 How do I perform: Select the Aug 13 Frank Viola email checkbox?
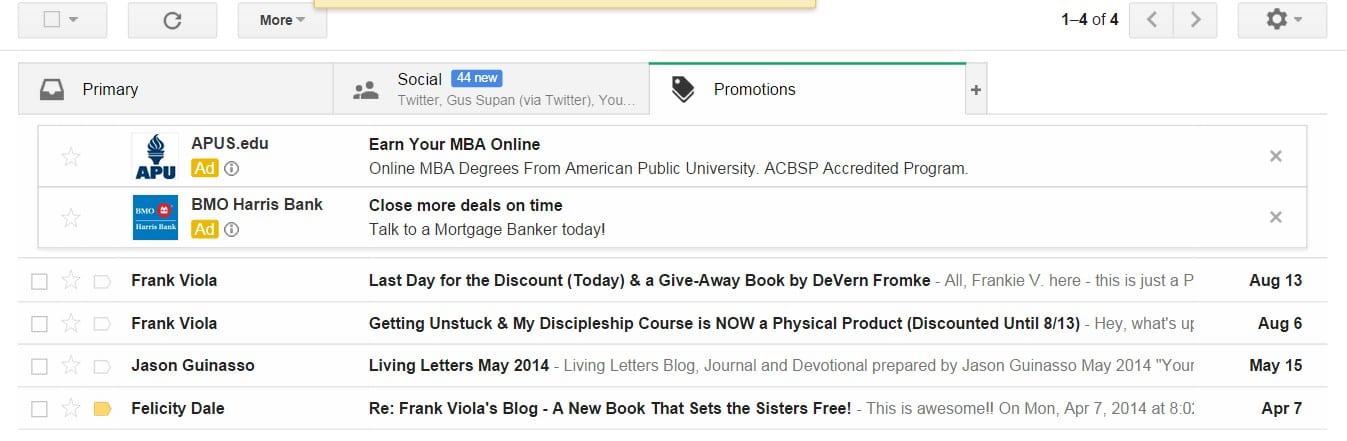click(x=39, y=281)
